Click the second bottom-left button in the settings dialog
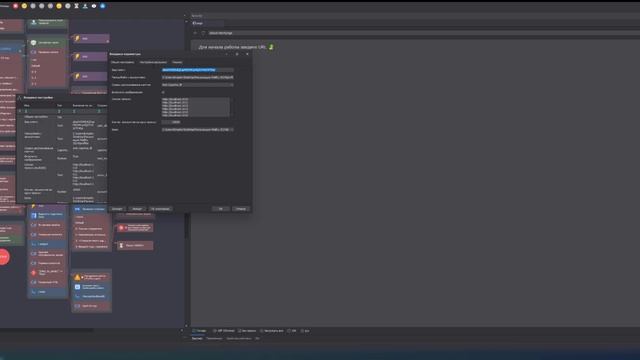 click(137, 209)
